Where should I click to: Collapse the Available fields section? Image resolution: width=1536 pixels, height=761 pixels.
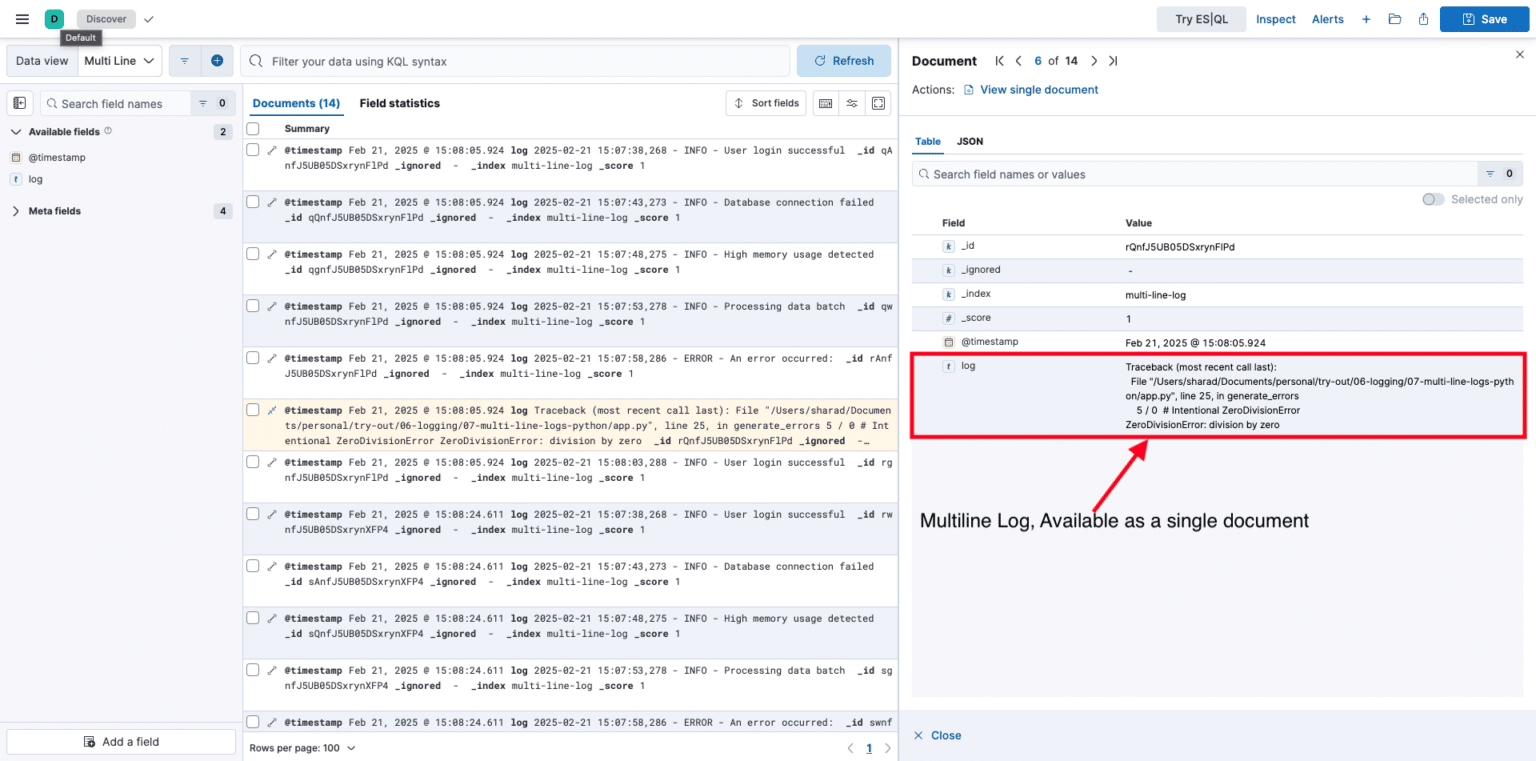click(16, 131)
